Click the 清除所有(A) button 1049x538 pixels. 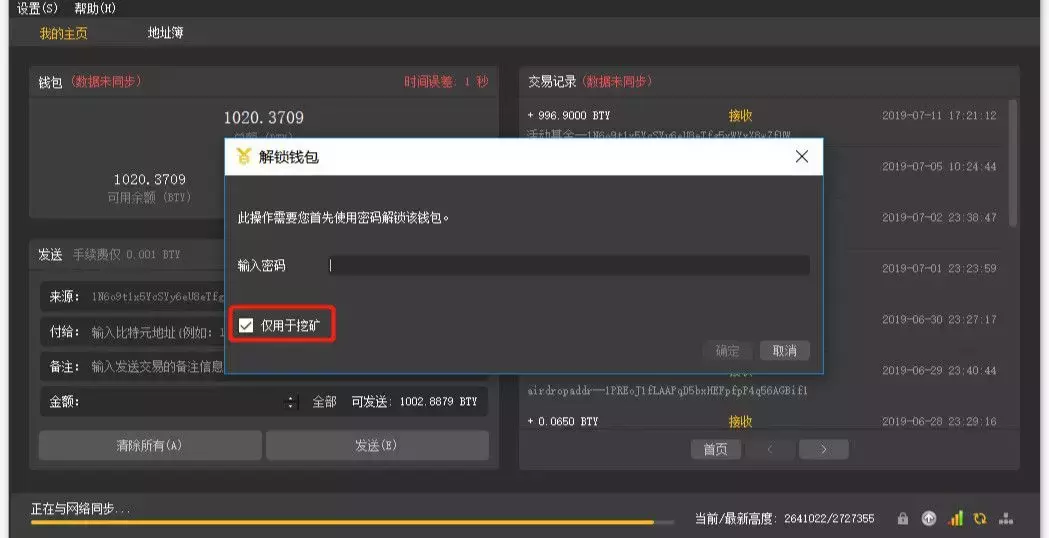pyautogui.click(x=150, y=446)
